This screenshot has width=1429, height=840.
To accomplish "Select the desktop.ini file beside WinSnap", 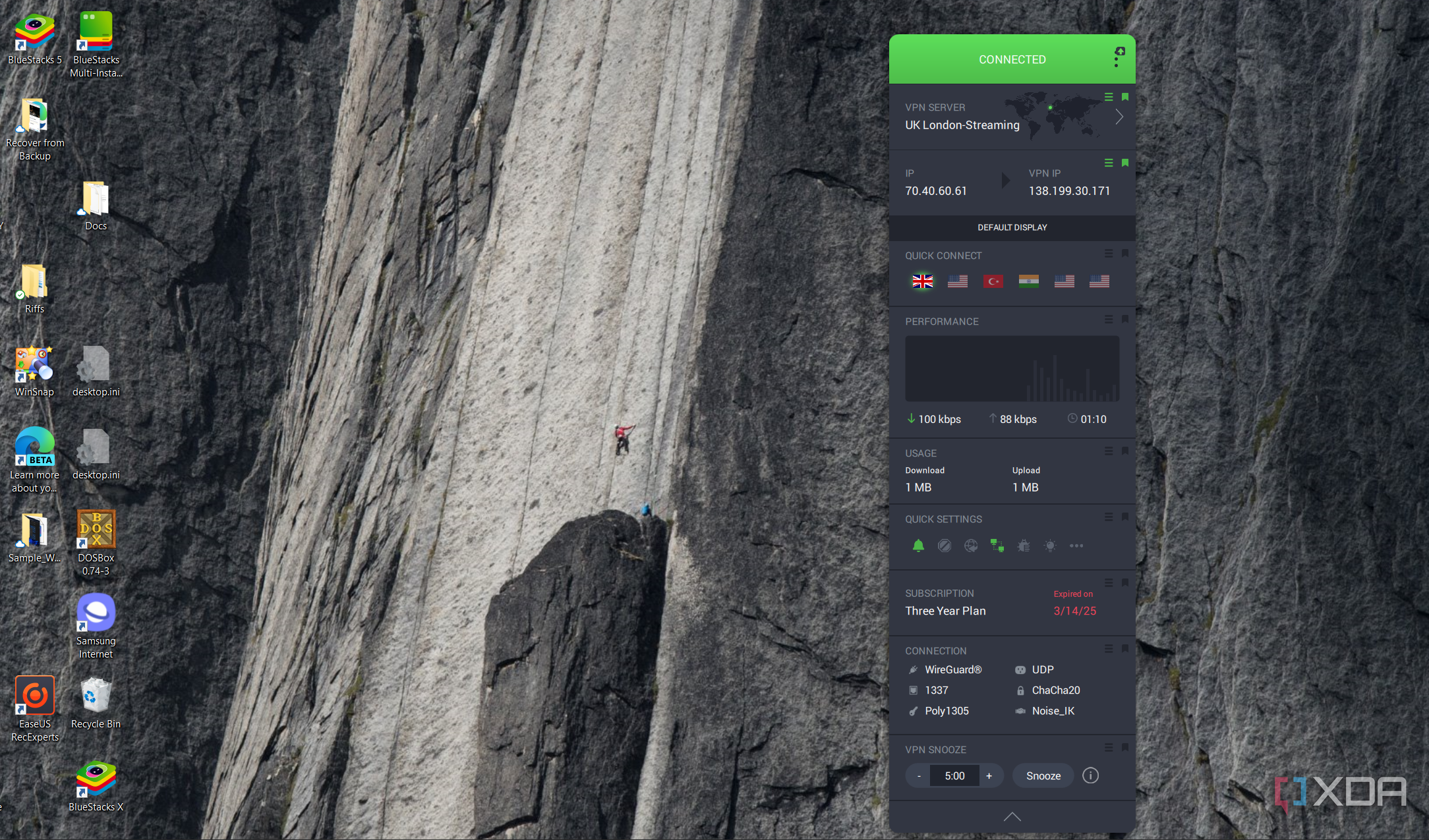I will tap(96, 371).
